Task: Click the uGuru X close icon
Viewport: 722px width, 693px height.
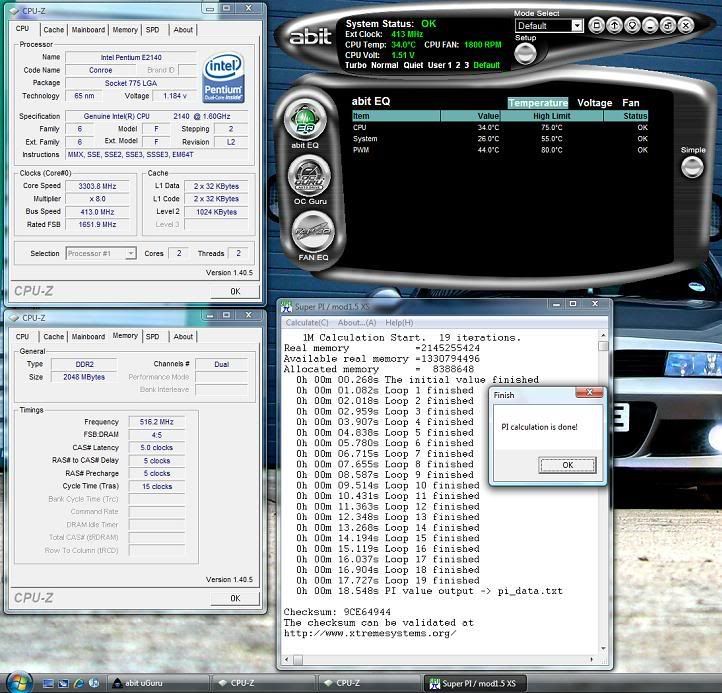Action: click(x=686, y=25)
